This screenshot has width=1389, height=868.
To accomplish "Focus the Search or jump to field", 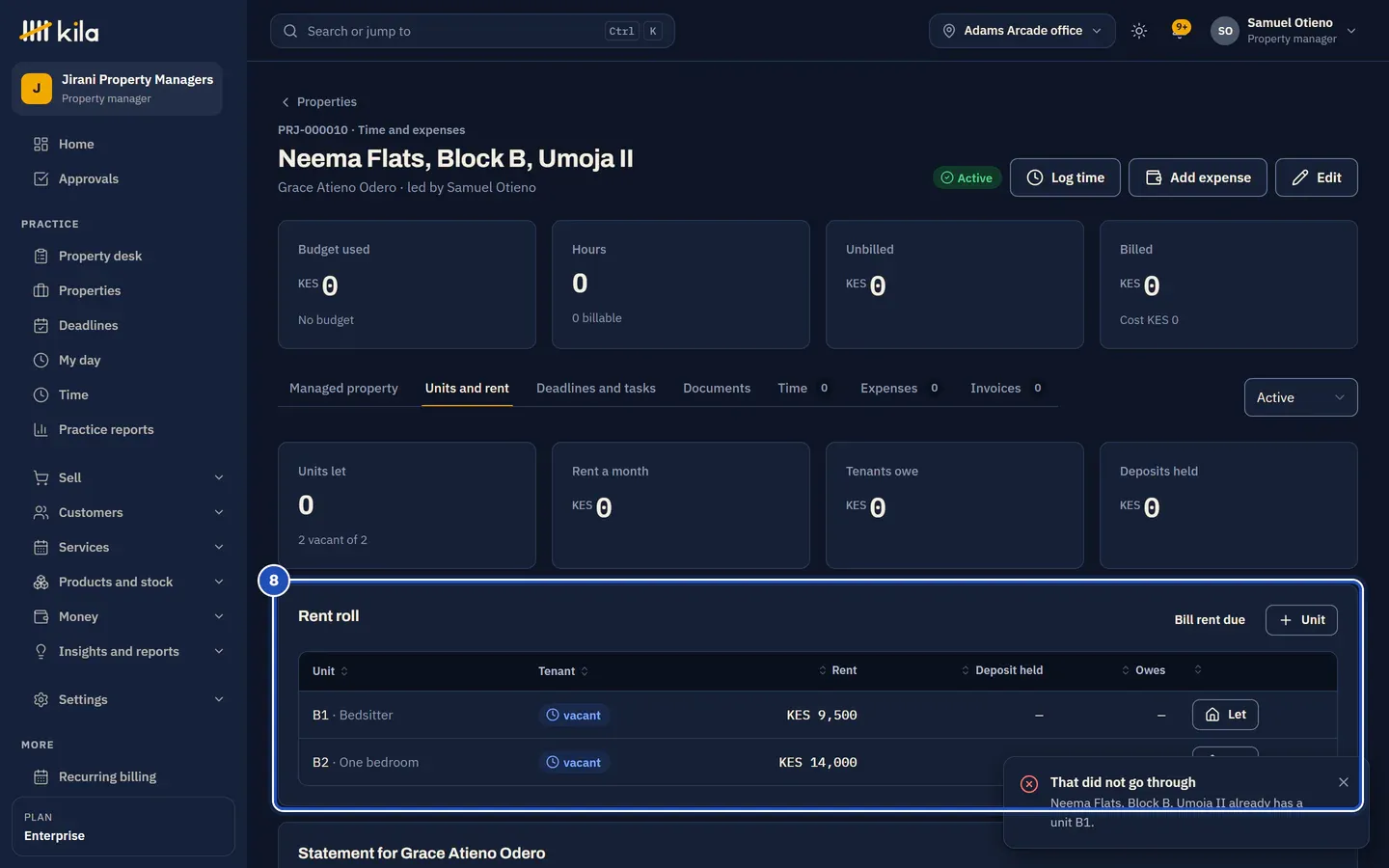I will 473,31.
